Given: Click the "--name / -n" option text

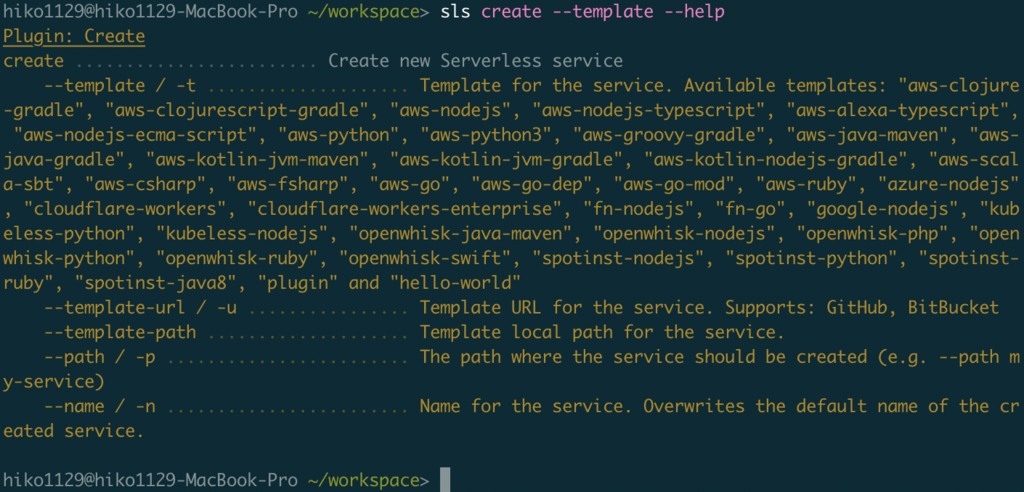Looking at the screenshot, I should coord(99,406).
